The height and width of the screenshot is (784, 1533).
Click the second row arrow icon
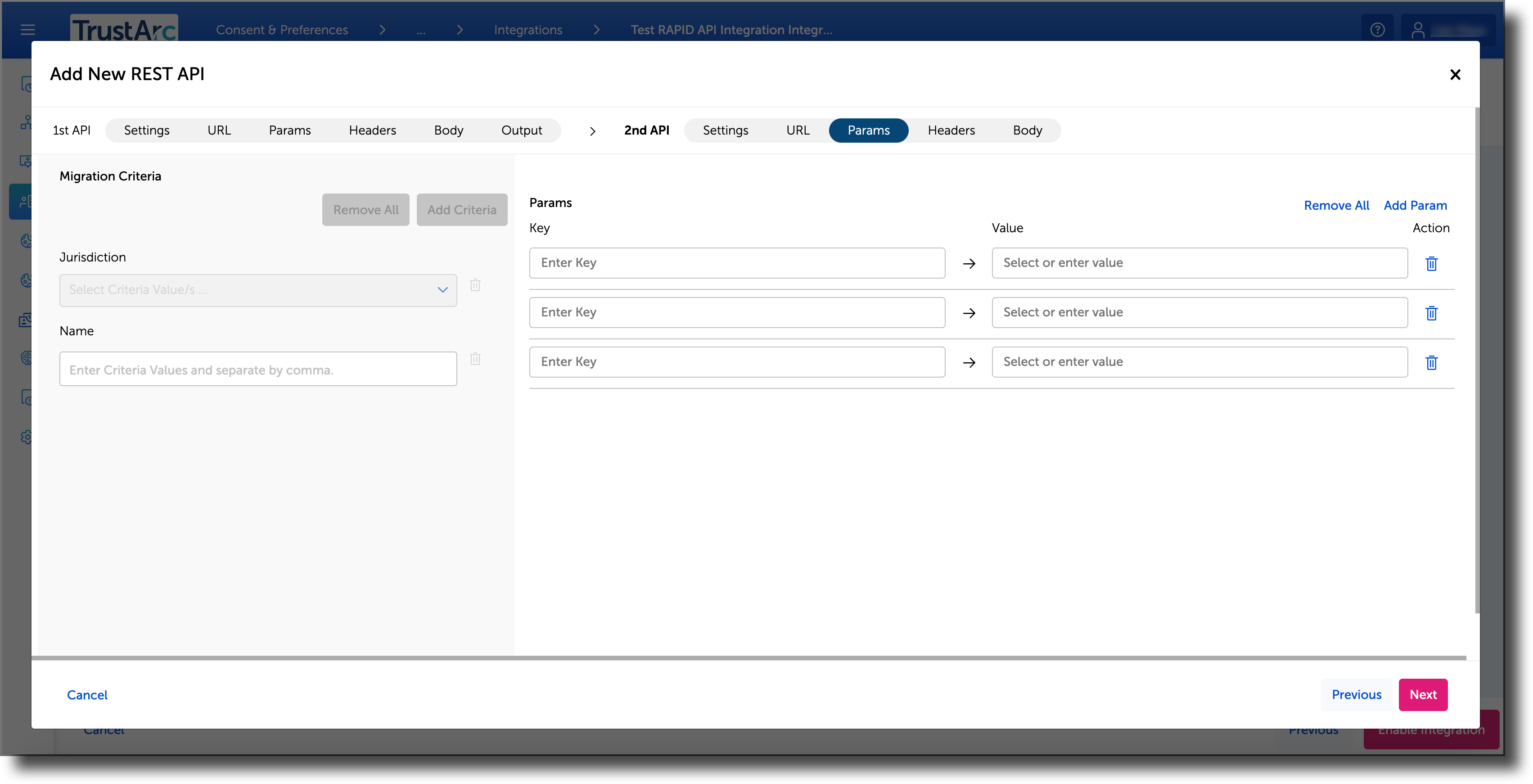969,312
